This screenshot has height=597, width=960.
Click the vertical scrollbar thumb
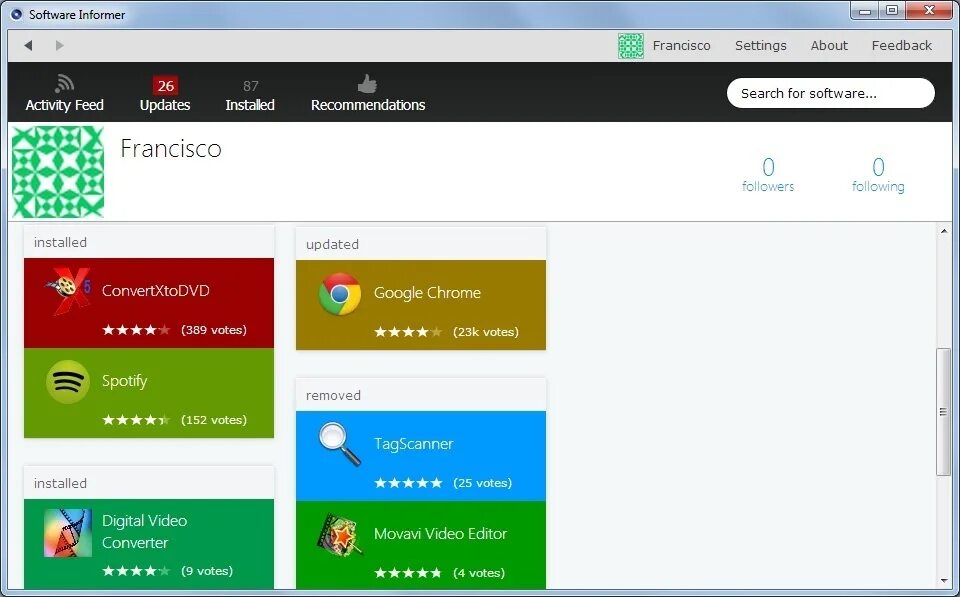point(943,411)
